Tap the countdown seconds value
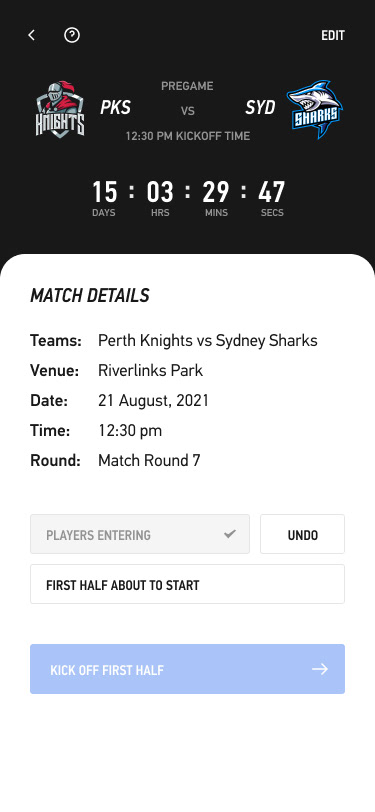Viewport: 375px width, 812px height. pyautogui.click(x=271, y=192)
